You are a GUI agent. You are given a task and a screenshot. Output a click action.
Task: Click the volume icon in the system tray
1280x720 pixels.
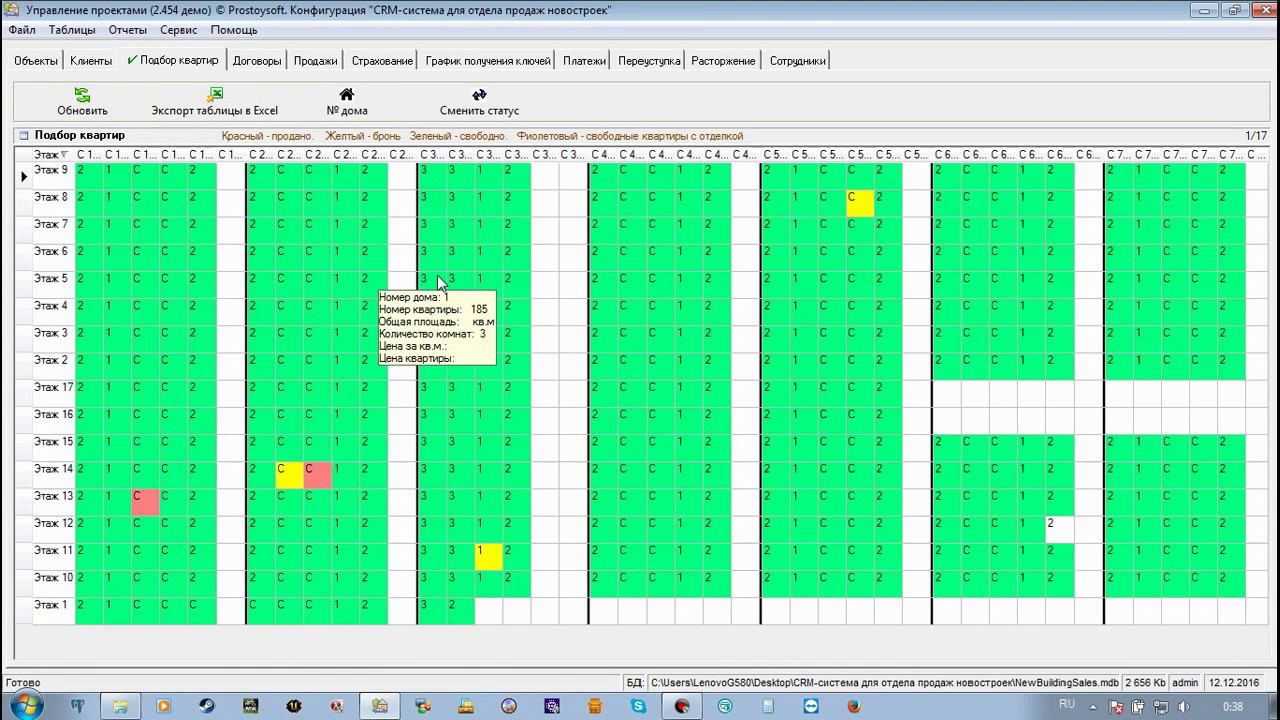(1183, 707)
